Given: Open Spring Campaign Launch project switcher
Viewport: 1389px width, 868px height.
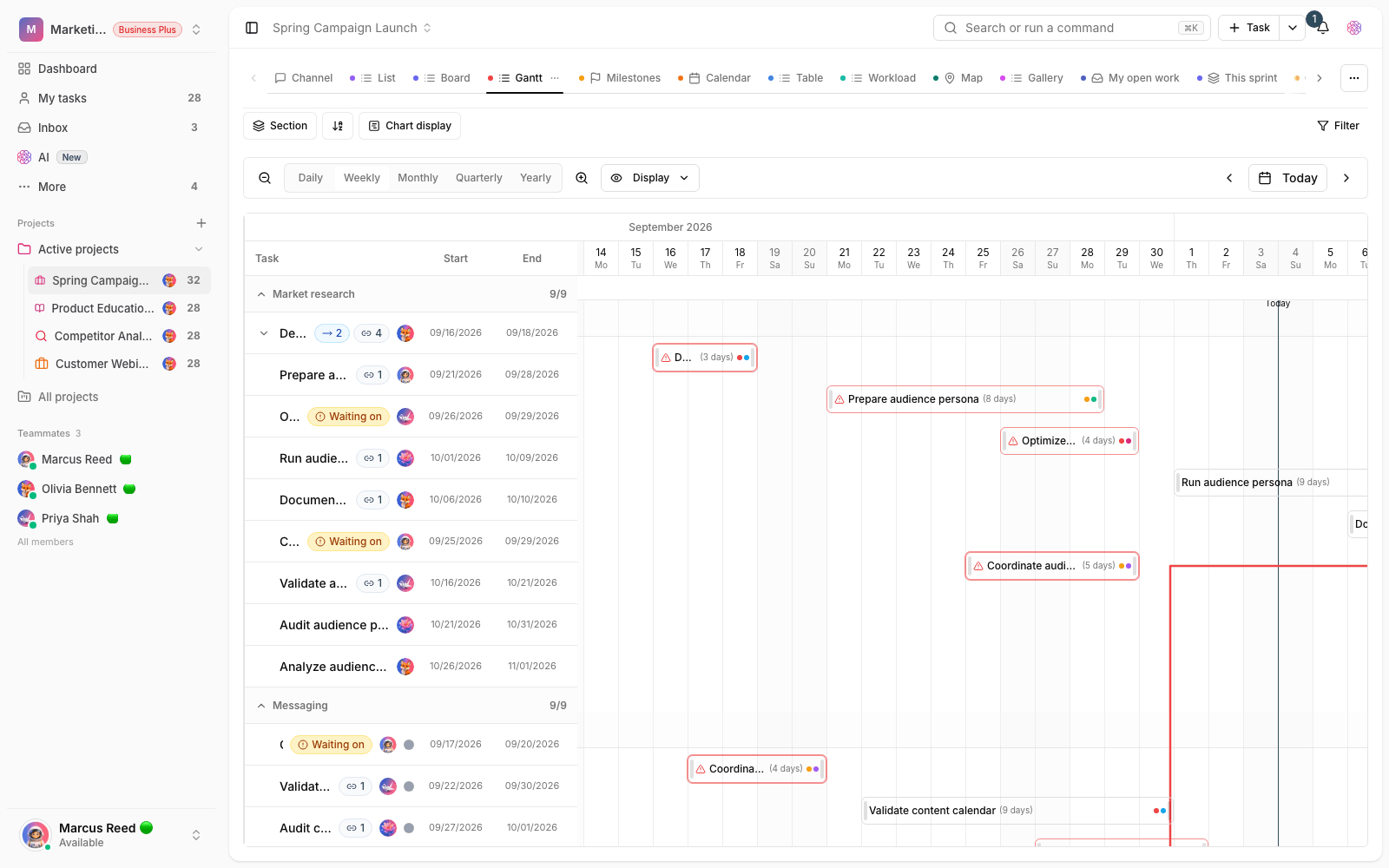Looking at the screenshot, I should click(x=352, y=28).
